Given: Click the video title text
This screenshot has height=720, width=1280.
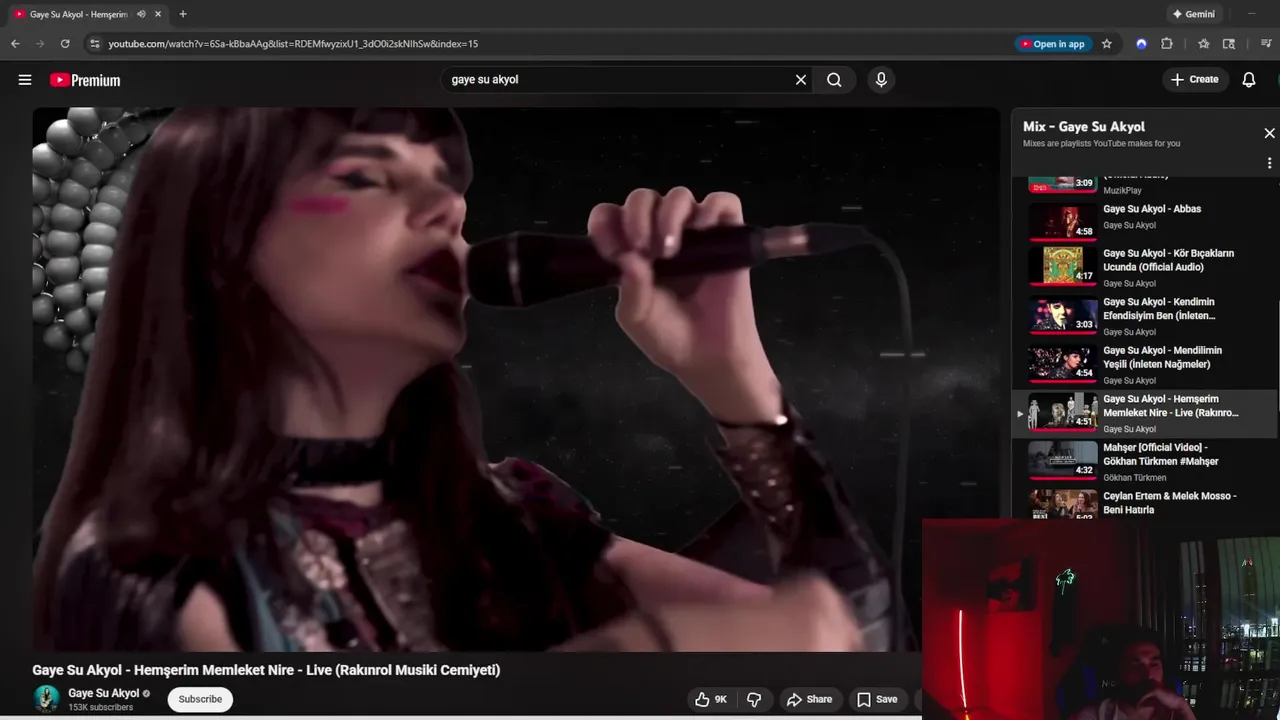Looking at the screenshot, I should click(266, 670).
